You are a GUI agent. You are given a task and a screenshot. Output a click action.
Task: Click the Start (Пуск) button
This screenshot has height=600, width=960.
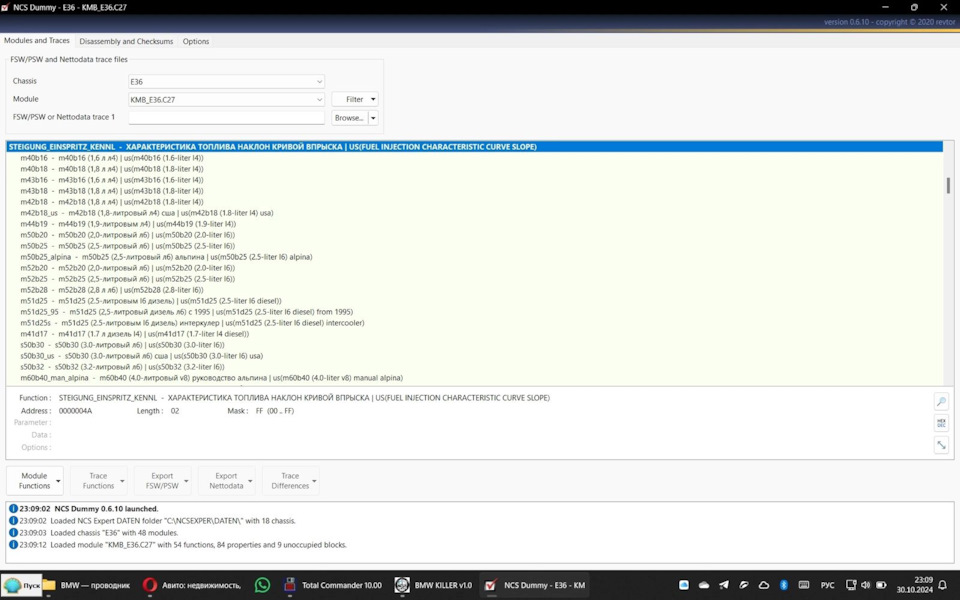pos(21,585)
